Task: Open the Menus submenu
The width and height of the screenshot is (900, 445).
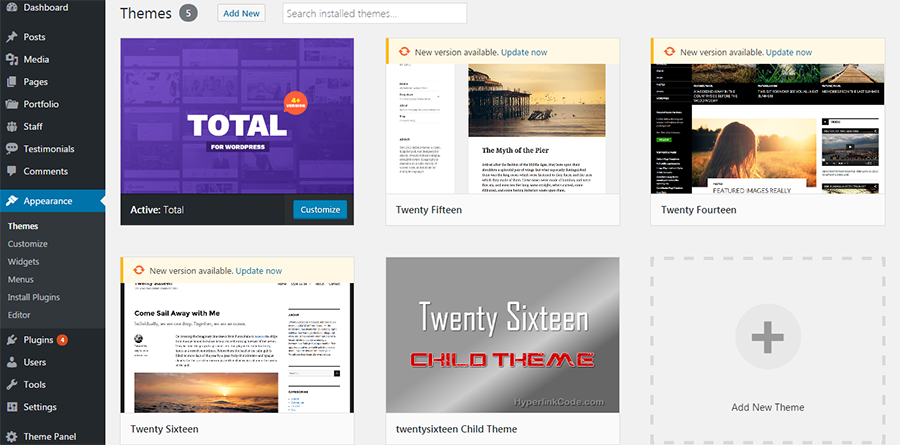Action: 21,280
